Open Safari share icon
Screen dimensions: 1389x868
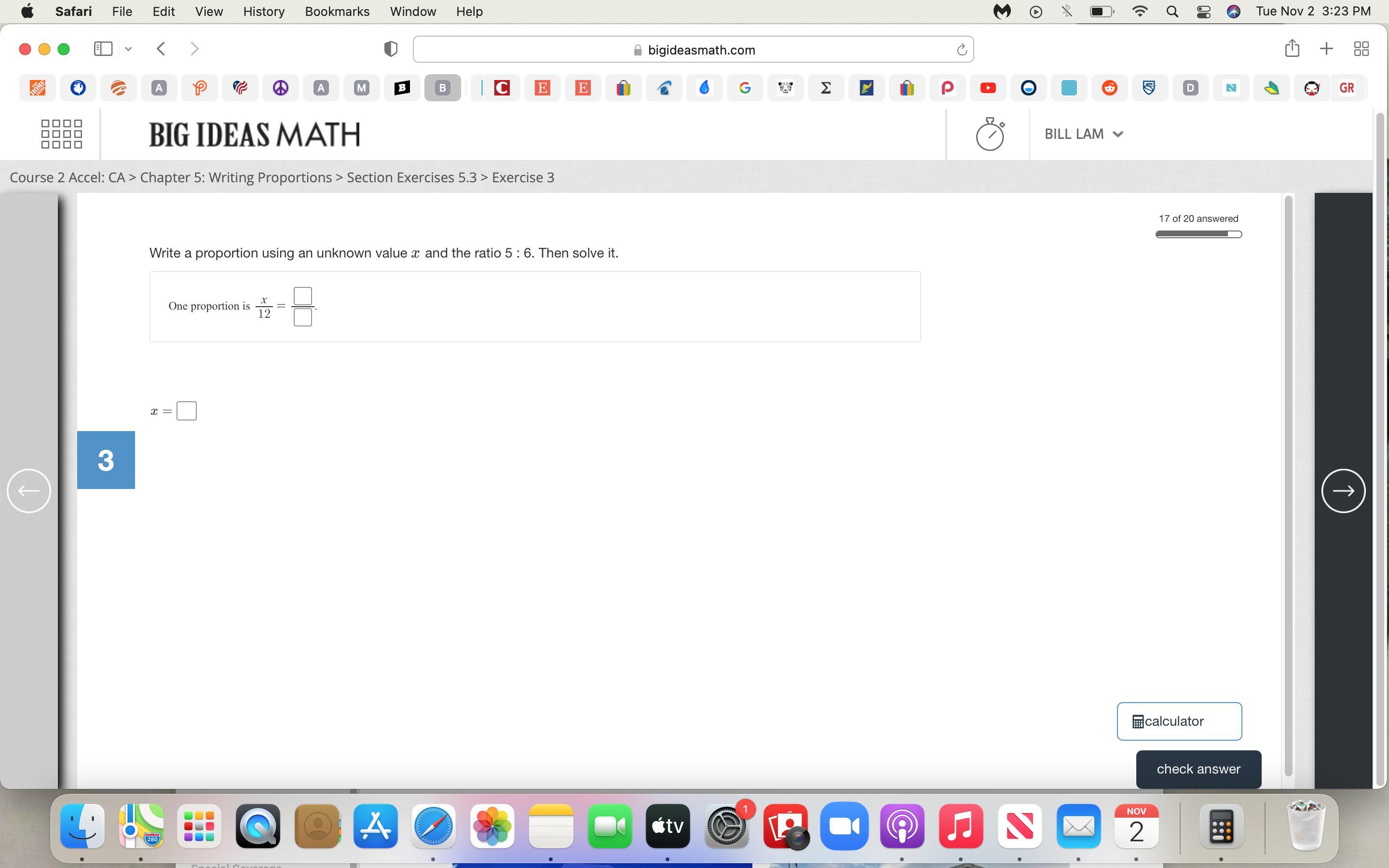(1292, 49)
